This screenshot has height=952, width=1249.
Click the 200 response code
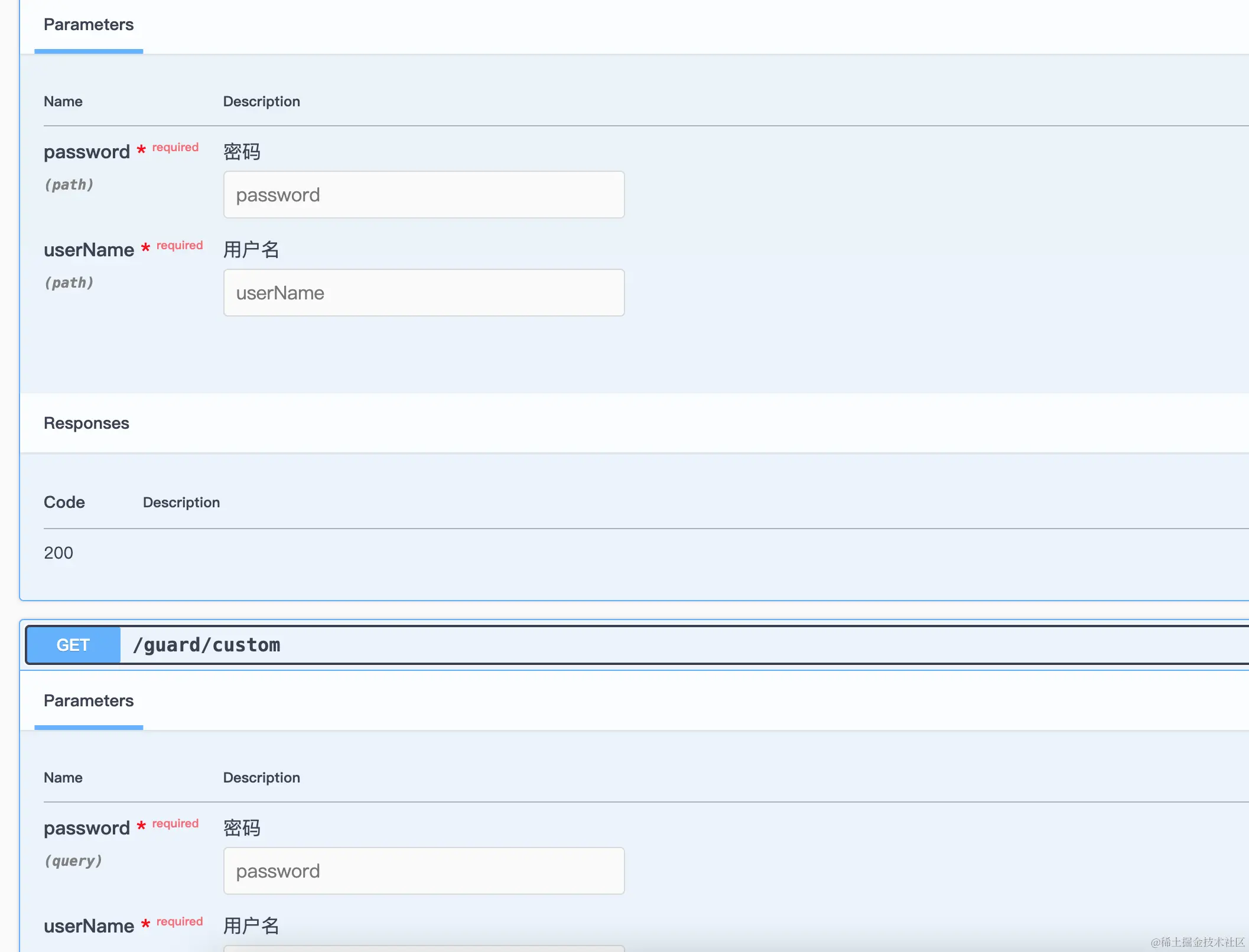click(58, 553)
